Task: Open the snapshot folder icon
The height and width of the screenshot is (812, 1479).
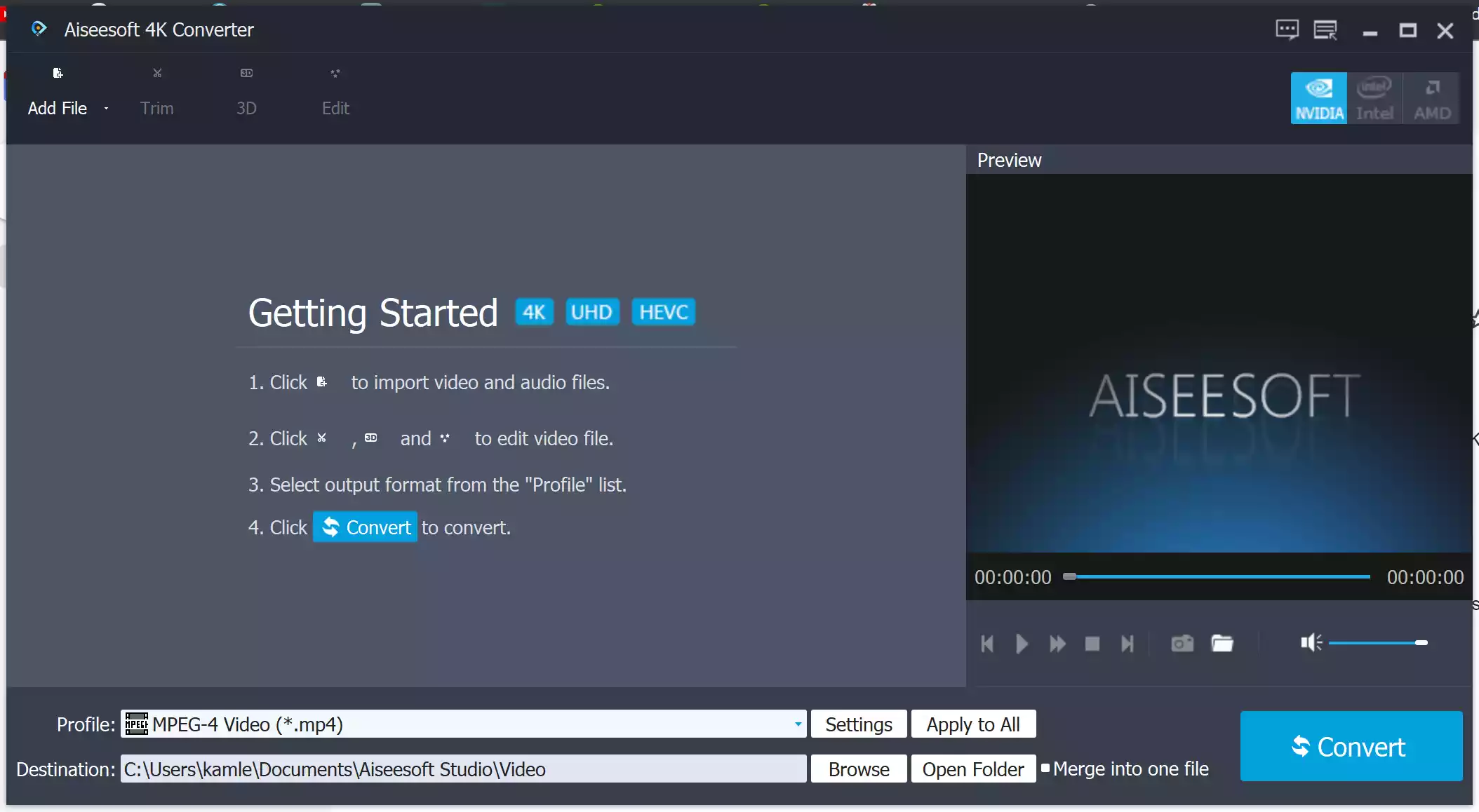Action: tap(1222, 644)
